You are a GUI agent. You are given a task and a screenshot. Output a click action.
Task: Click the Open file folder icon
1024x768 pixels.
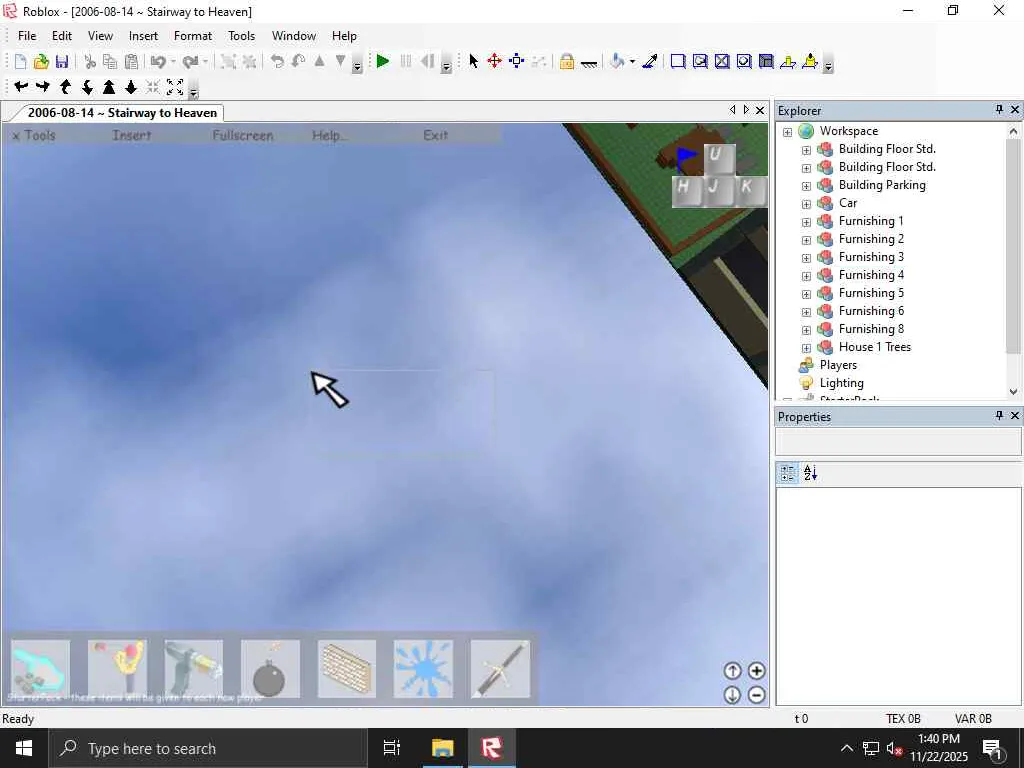(41, 61)
